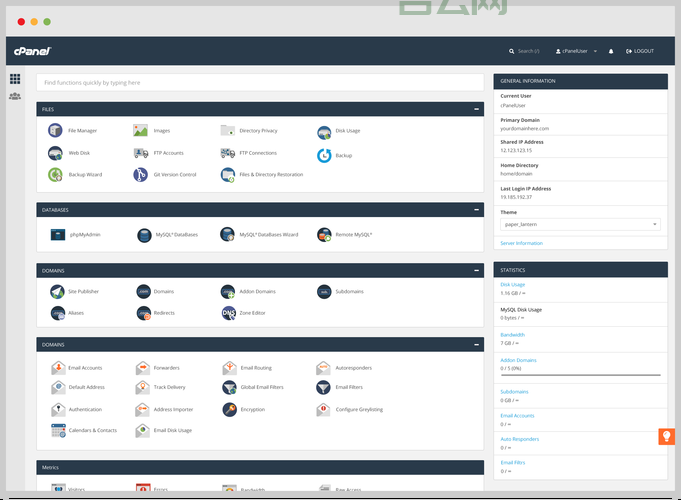Open Configure Greylisting icon
The height and width of the screenshot is (500, 681).
tap(323, 409)
